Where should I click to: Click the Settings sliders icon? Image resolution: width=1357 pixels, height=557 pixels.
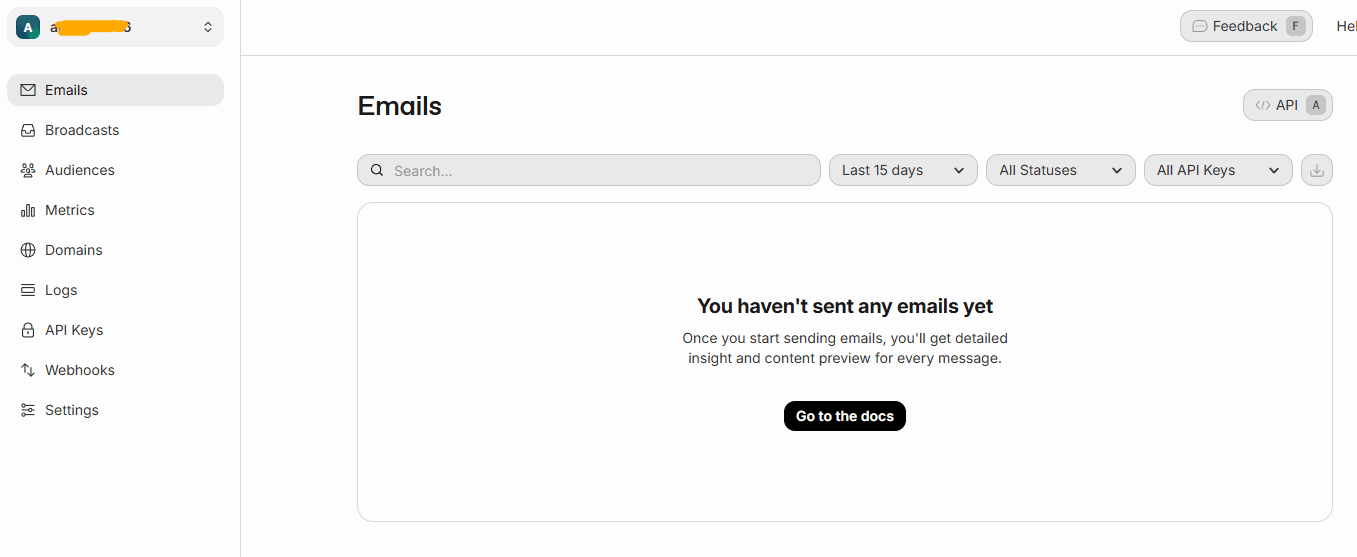click(28, 410)
